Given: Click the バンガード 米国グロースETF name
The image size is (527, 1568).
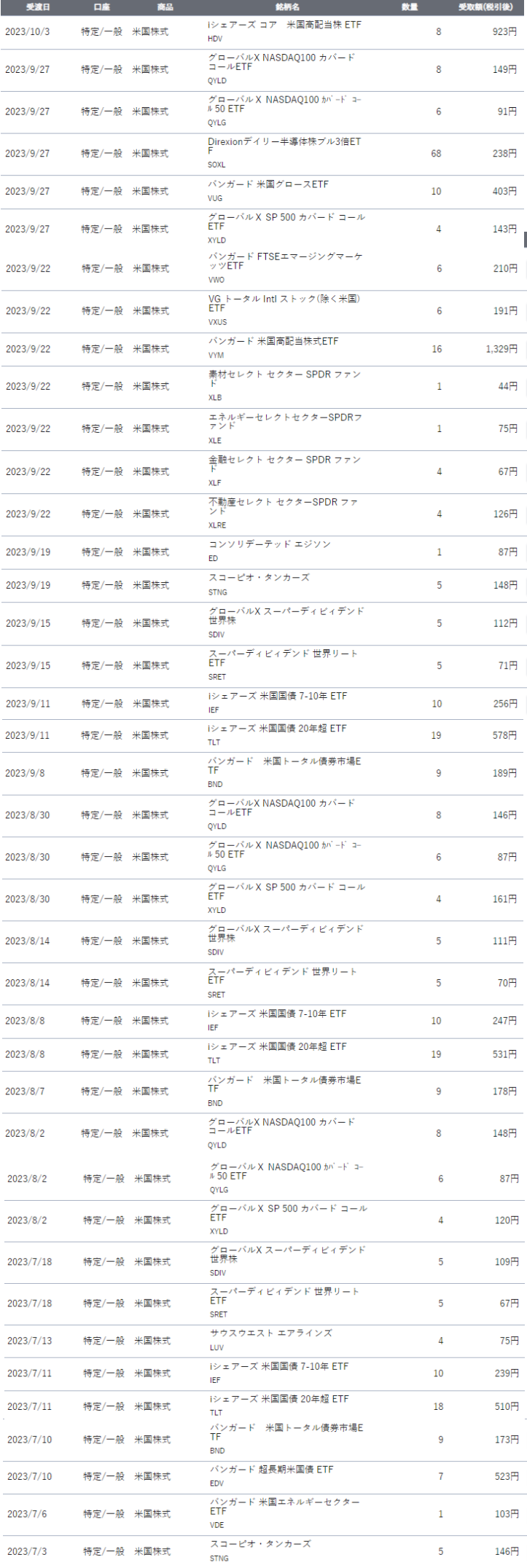Looking at the screenshot, I should click(x=268, y=184).
